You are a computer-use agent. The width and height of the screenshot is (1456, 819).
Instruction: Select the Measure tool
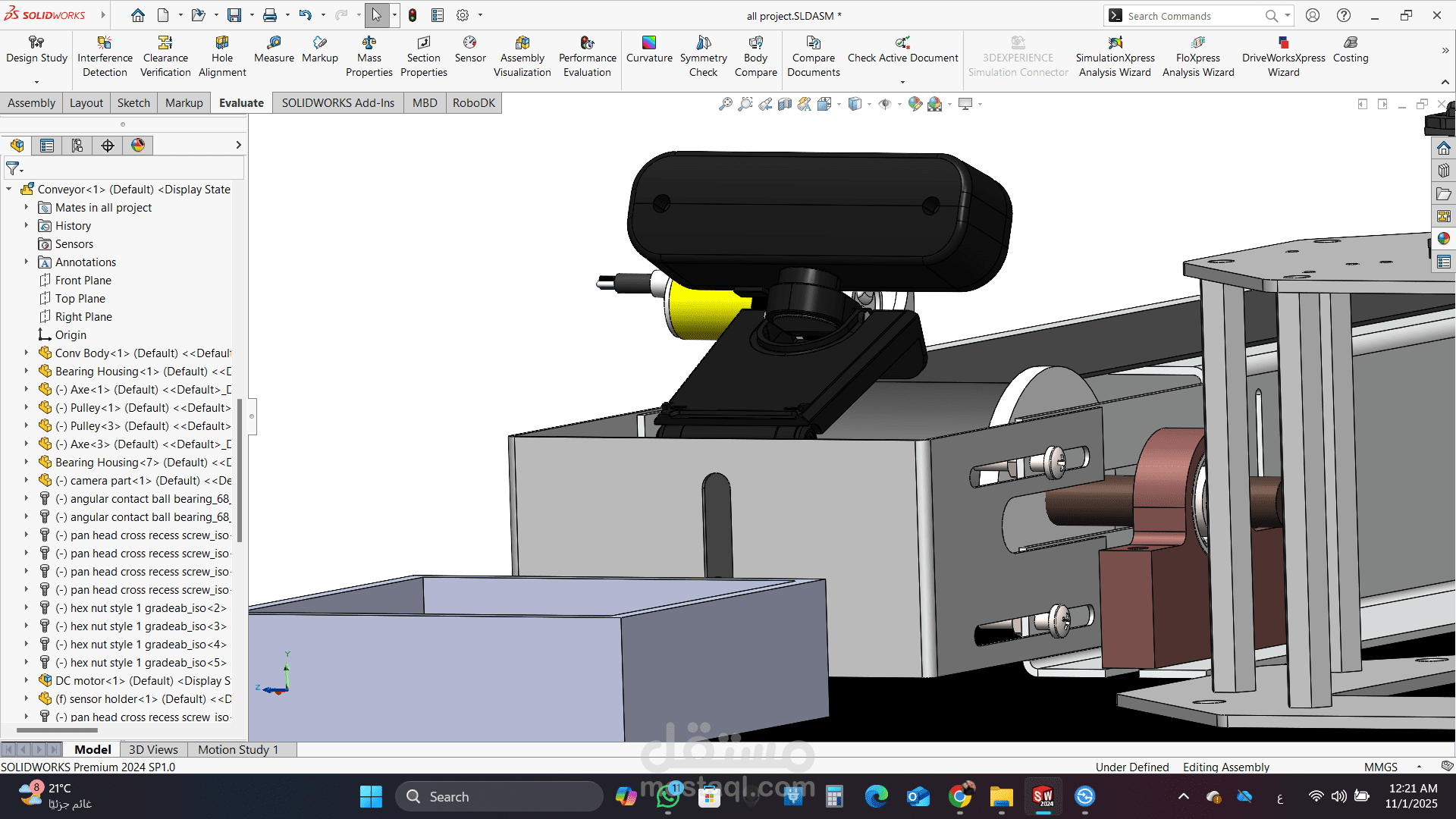[x=274, y=50]
